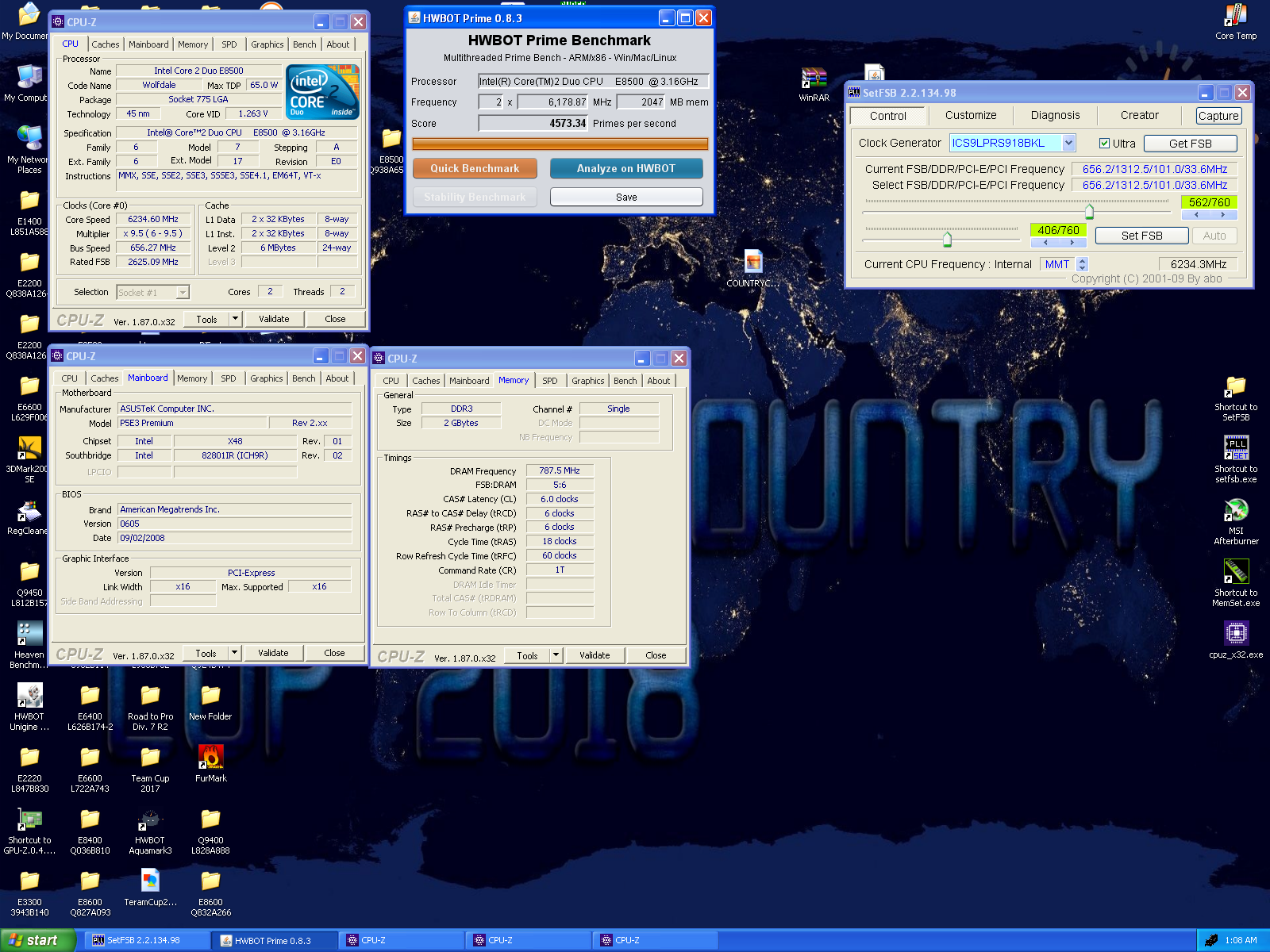Launch the Heaven Benchmark shortcut
The image size is (1270, 952).
tap(29, 645)
